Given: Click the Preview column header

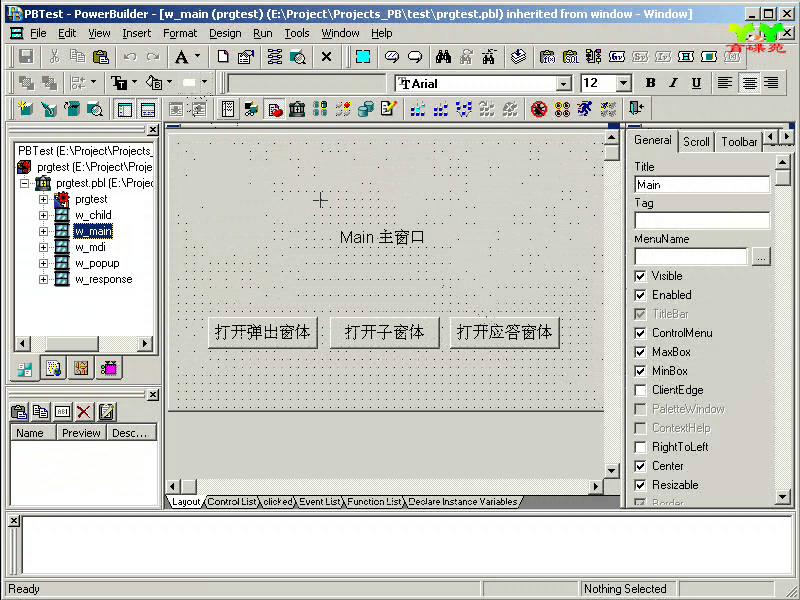Looking at the screenshot, I should tap(81, 433).
